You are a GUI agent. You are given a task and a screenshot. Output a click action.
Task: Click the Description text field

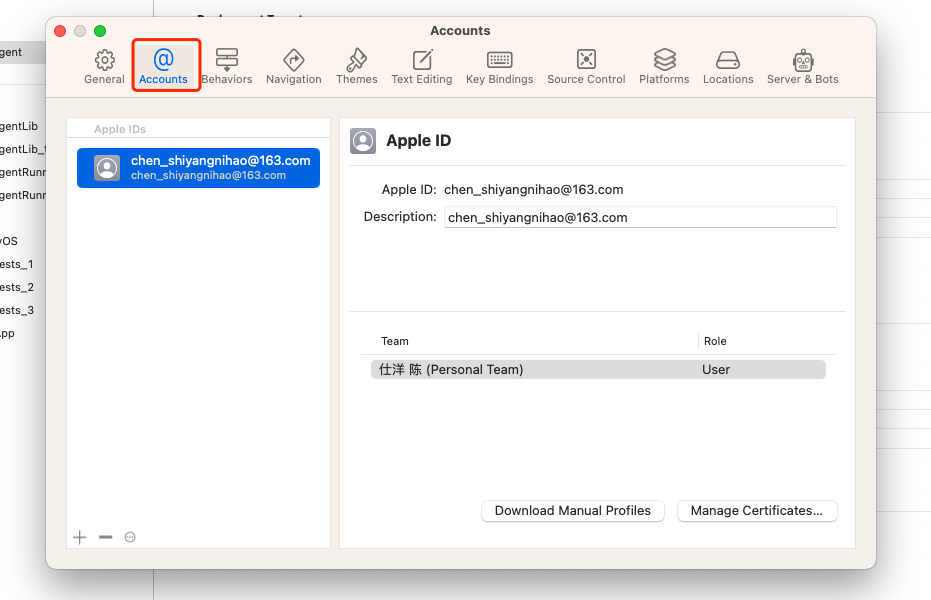[639, 217]
